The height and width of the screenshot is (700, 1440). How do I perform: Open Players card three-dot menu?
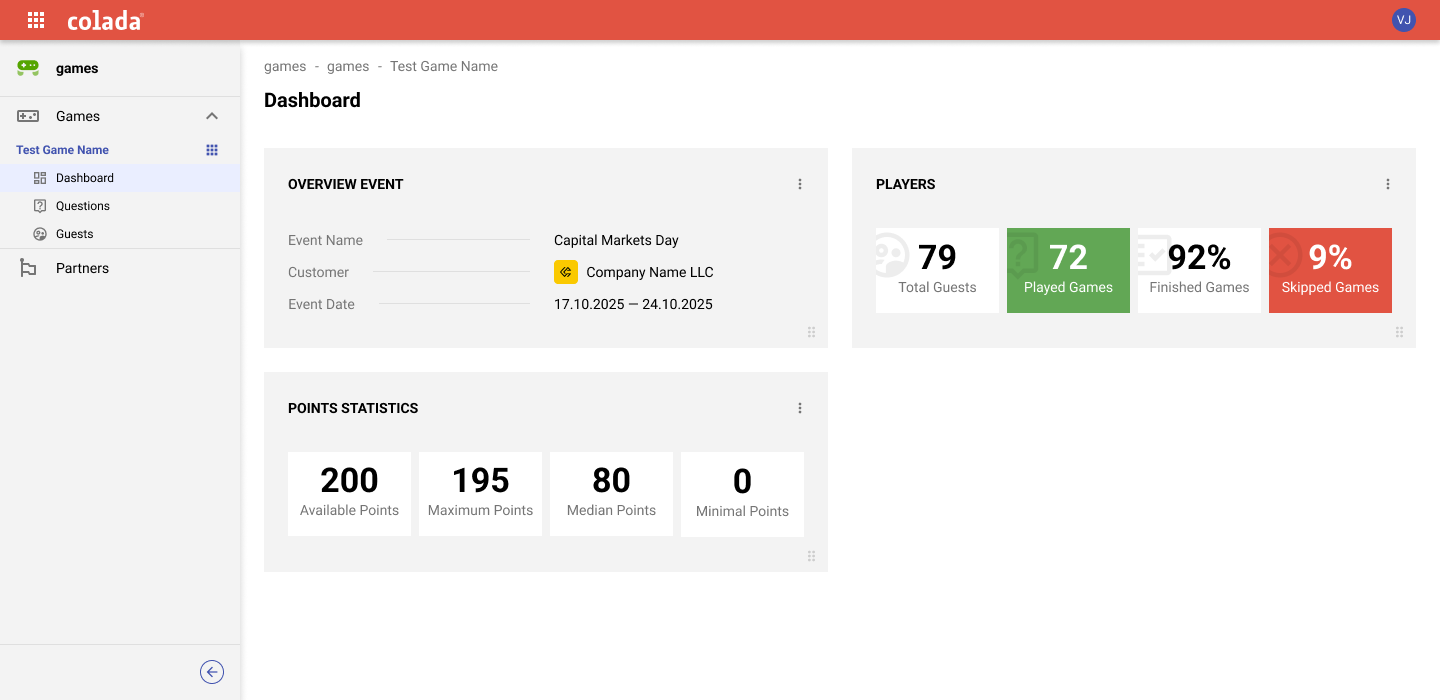tap(1388, 184)
